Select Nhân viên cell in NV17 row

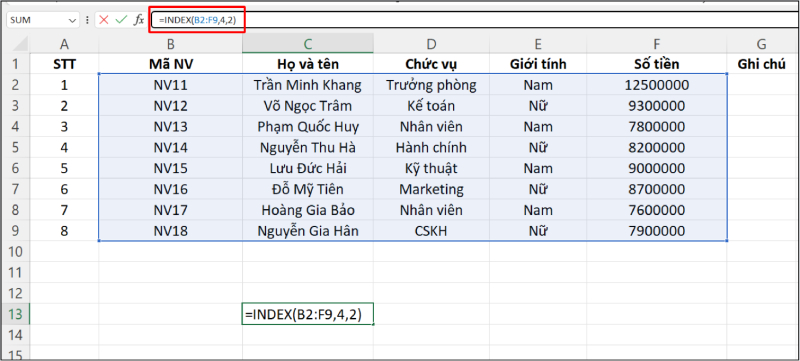coord(431,210)
